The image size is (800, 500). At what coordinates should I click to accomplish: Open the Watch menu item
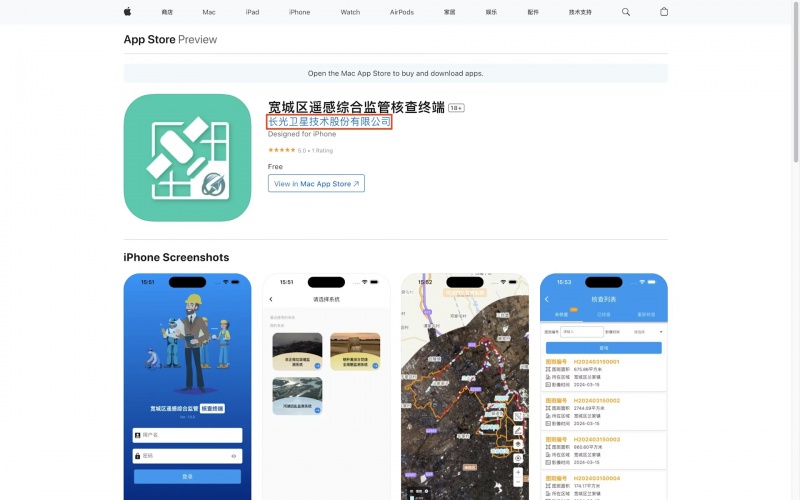pos(350,12)
